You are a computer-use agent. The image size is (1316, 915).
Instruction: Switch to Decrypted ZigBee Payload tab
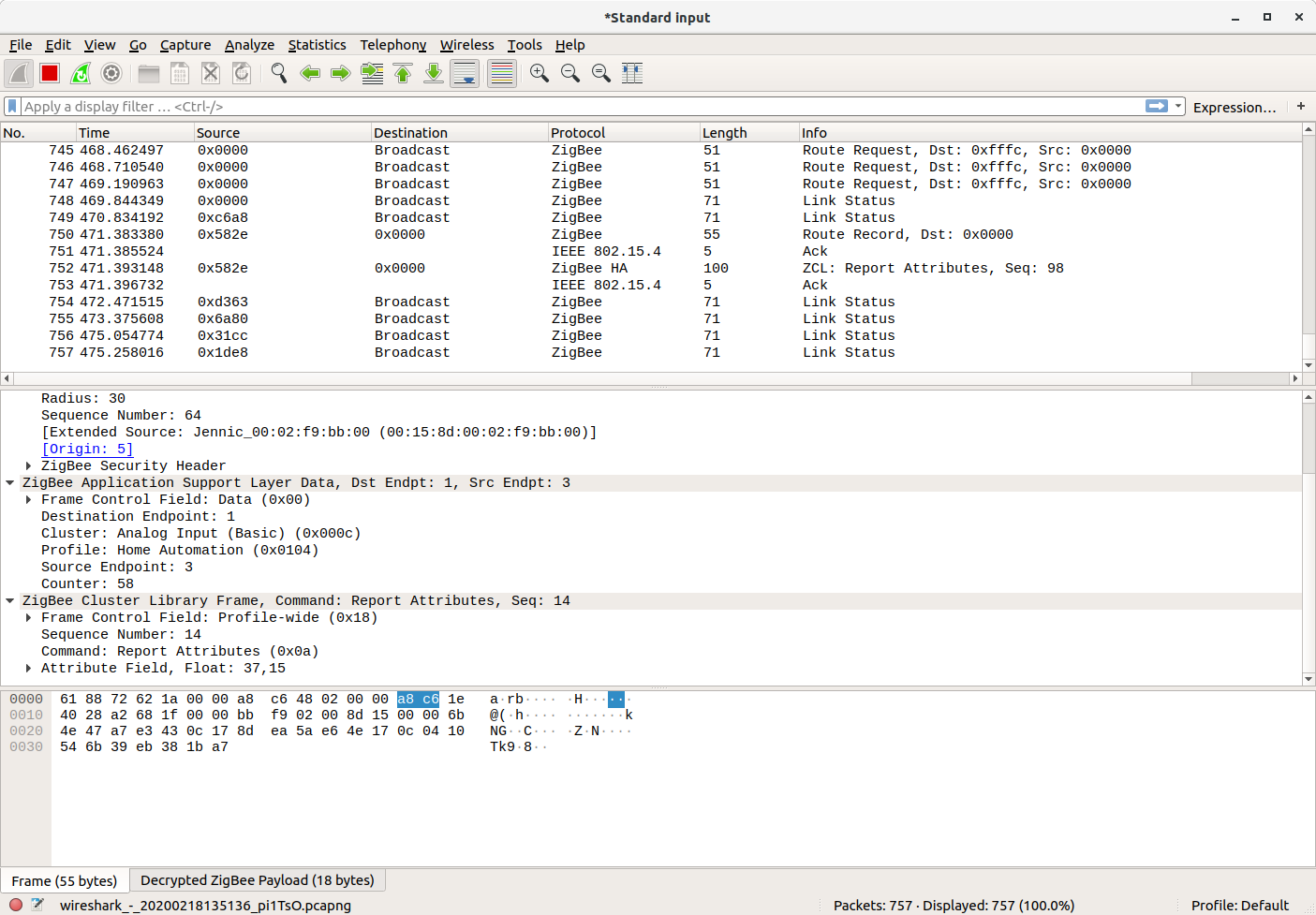pyautogui.click(x=258, y=880)
